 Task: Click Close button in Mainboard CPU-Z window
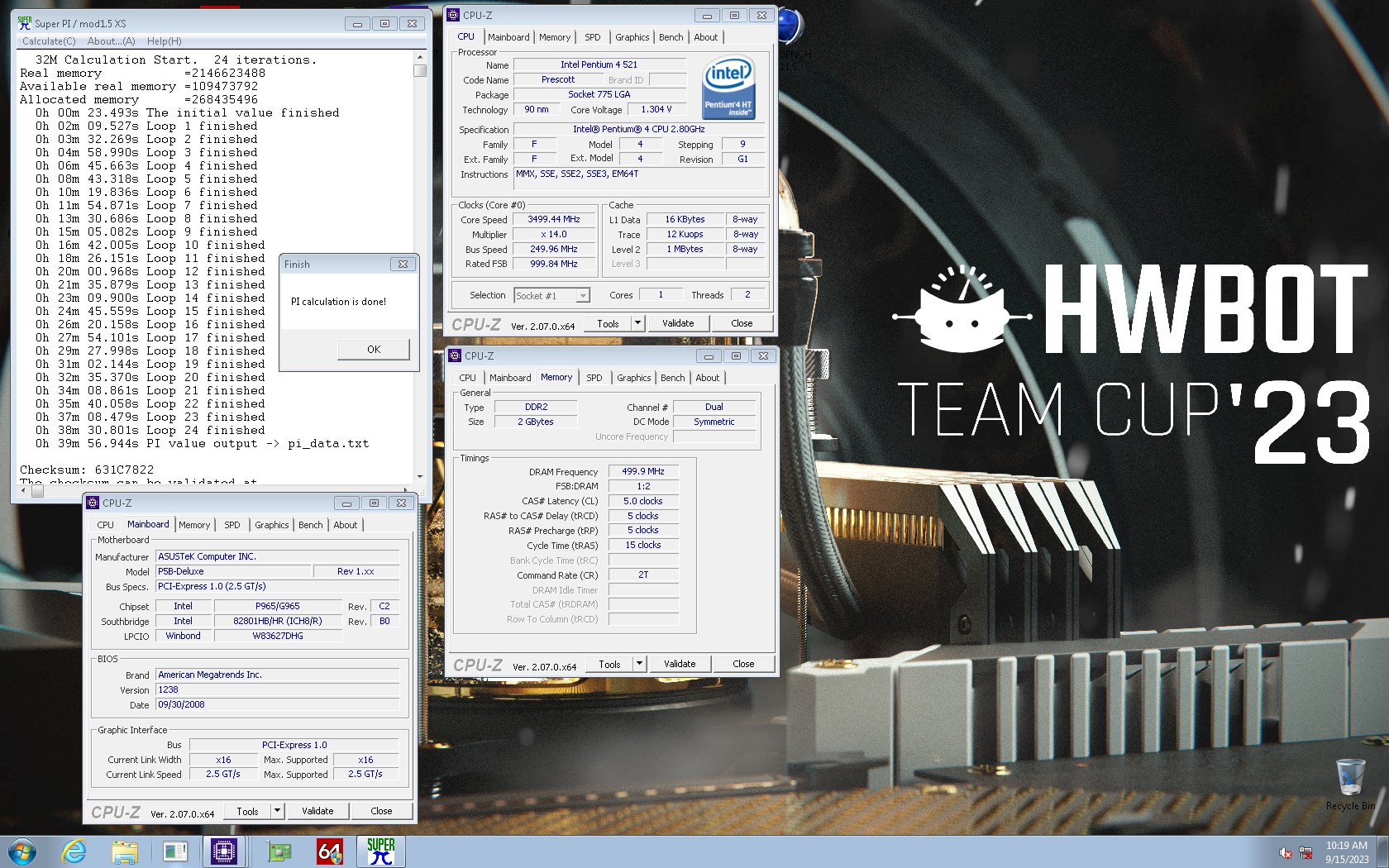pos(381,811)
